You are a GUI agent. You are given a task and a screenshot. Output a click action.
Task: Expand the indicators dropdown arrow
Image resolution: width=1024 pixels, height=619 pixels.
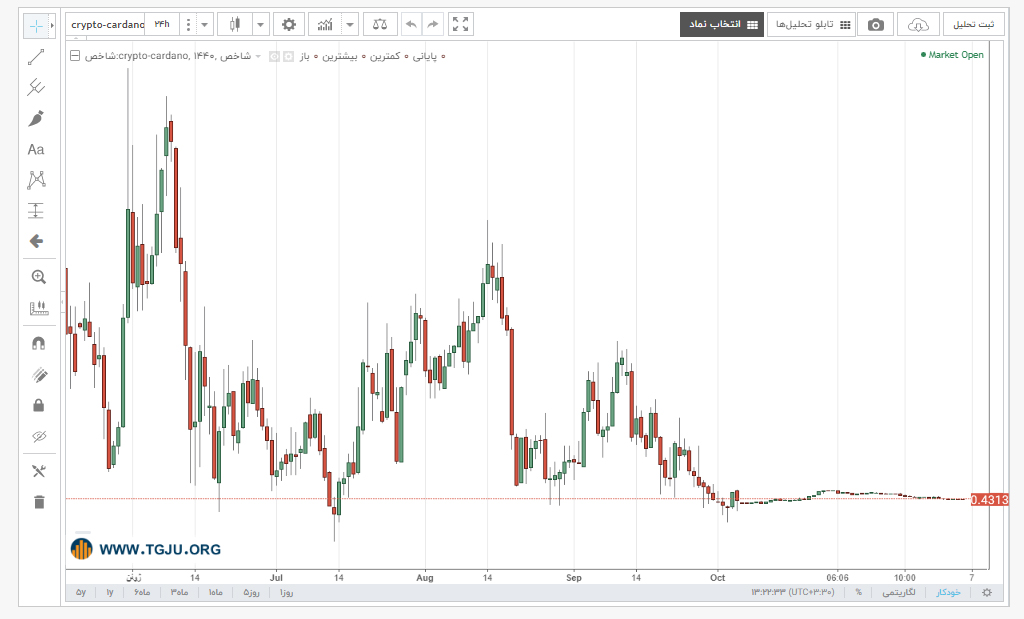point(350,25)
